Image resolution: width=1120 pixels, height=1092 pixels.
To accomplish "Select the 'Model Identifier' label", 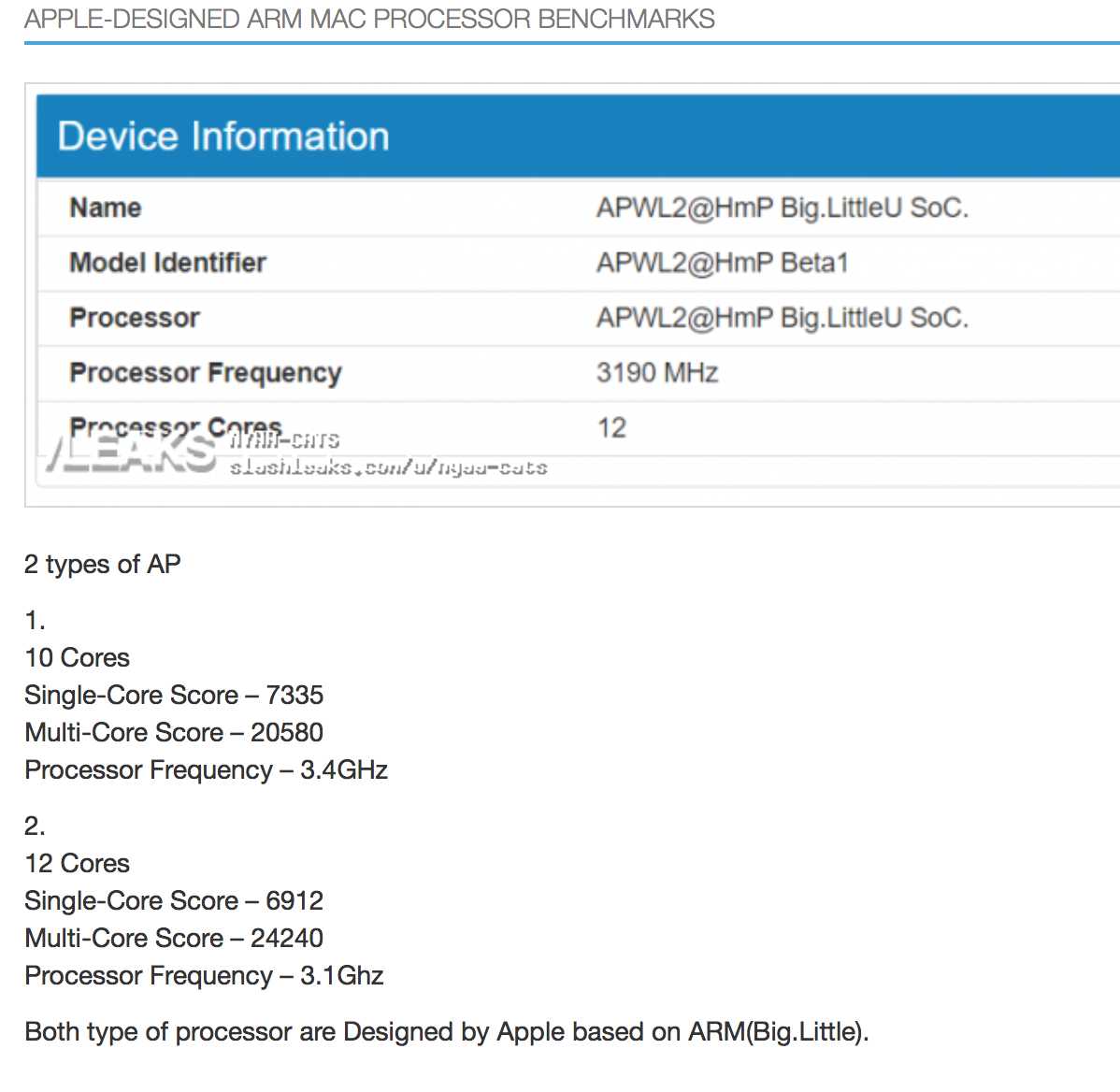I will tap(167, 263).
